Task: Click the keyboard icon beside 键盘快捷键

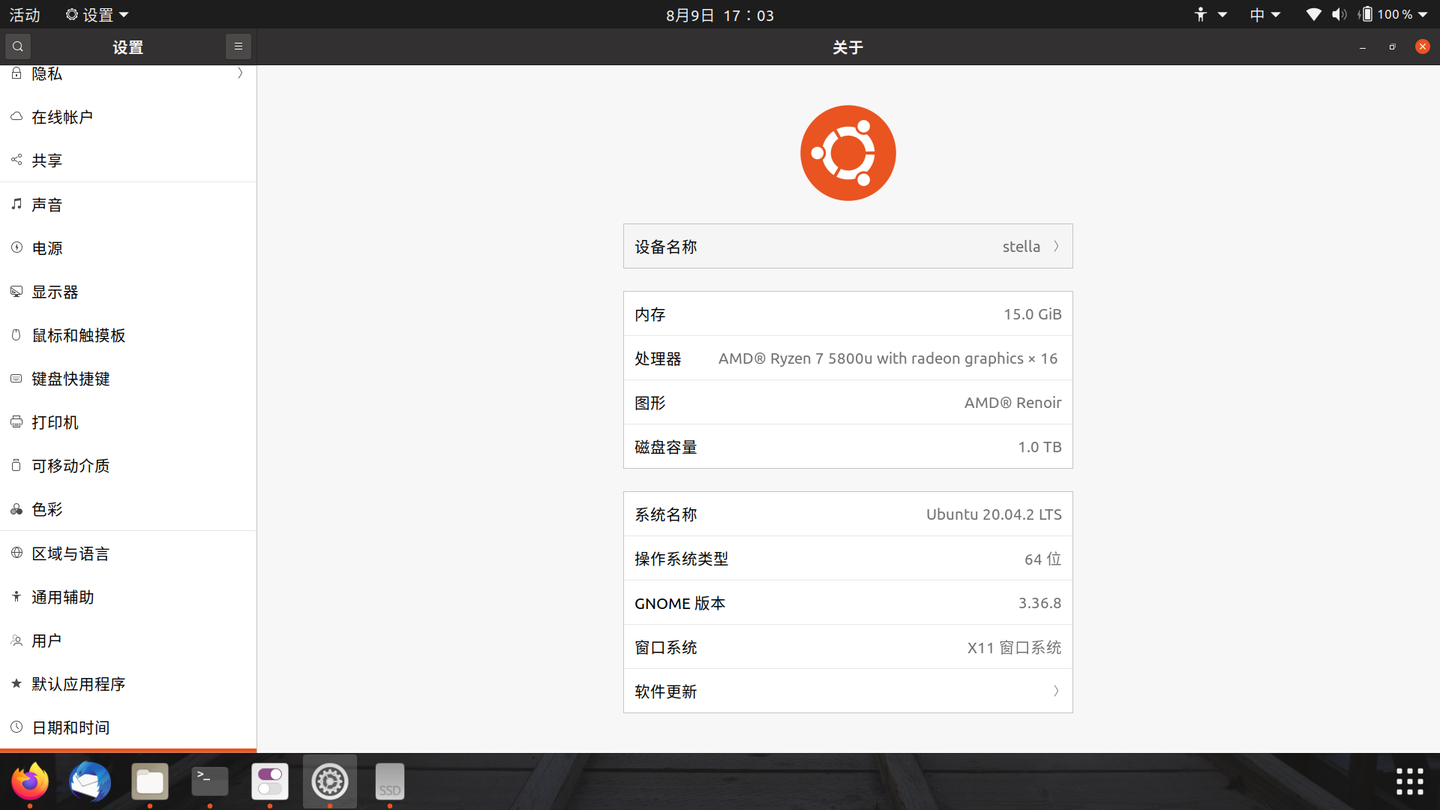Action: [x=16, y=379]
